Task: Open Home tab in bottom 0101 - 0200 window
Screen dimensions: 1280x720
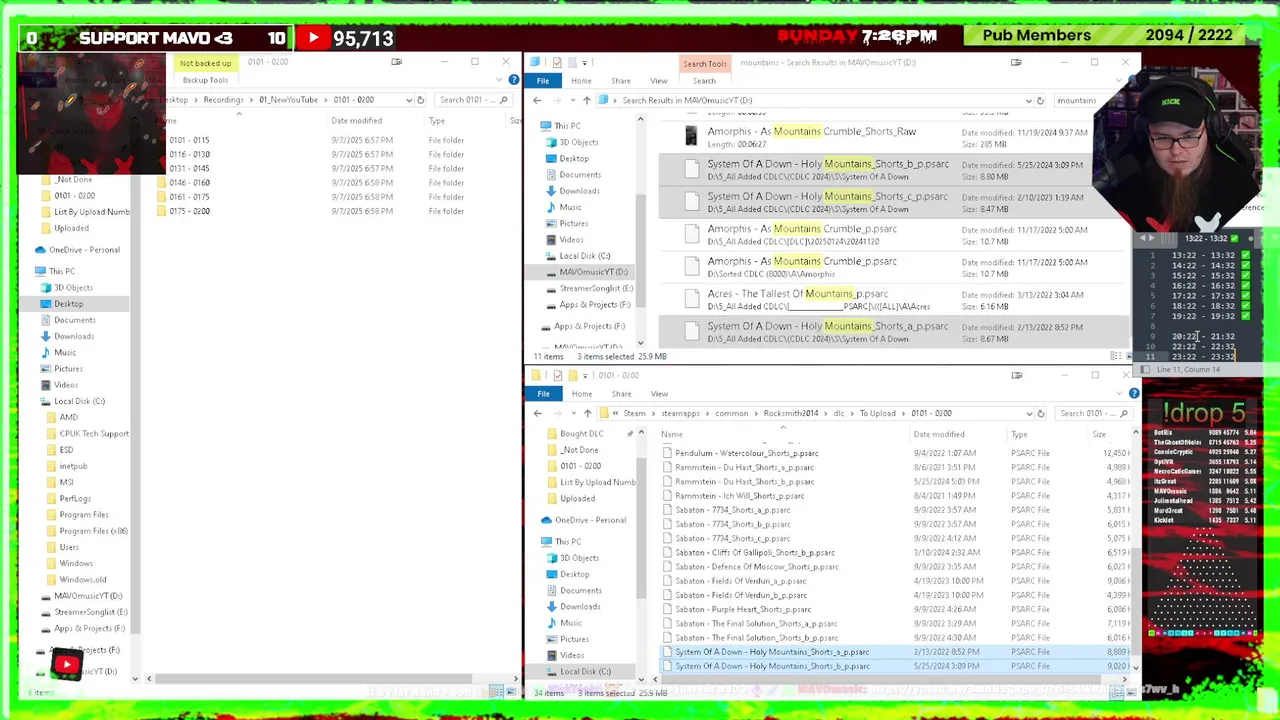Action: 582,394
